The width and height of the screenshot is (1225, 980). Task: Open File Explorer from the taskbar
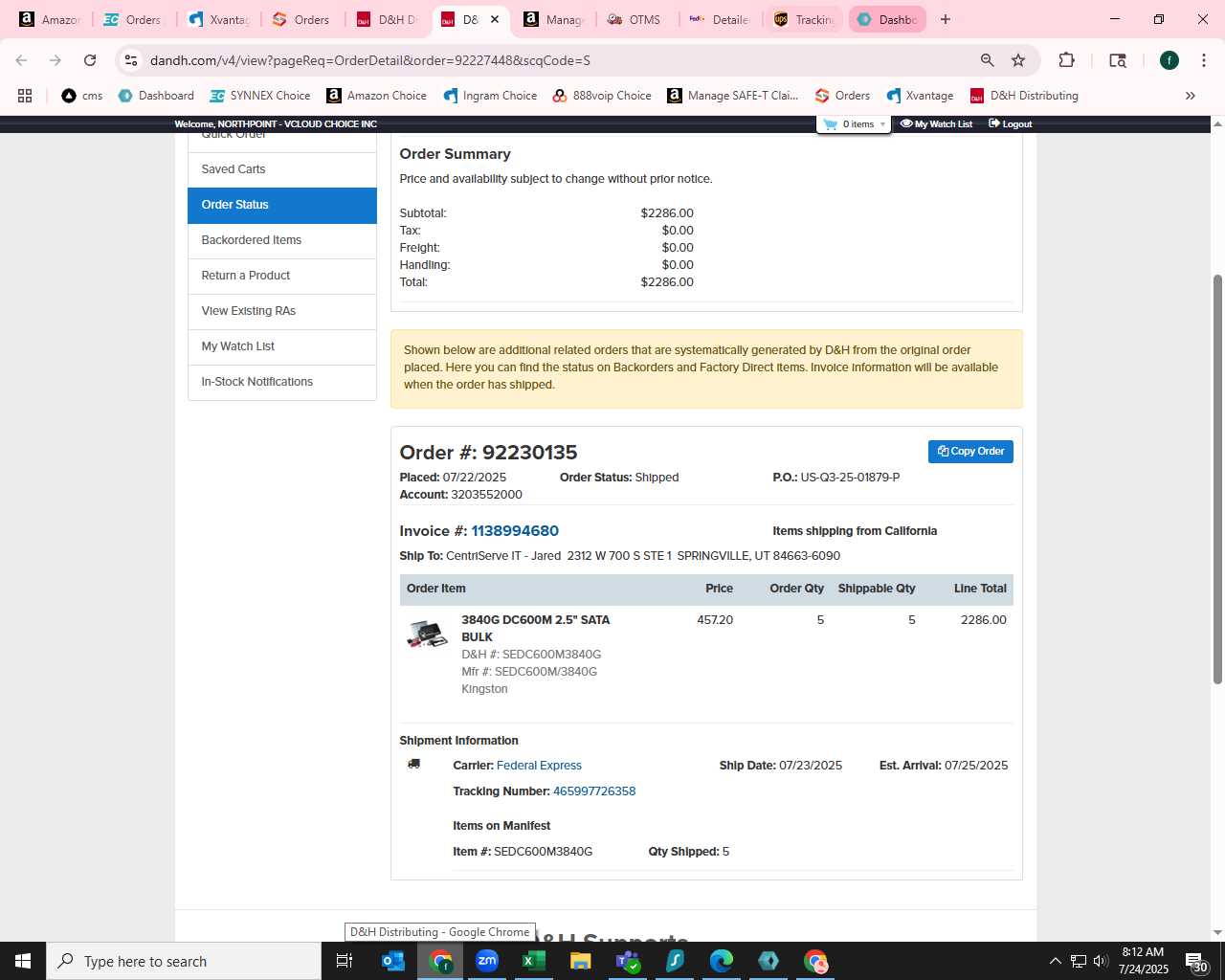coord(581,961)
